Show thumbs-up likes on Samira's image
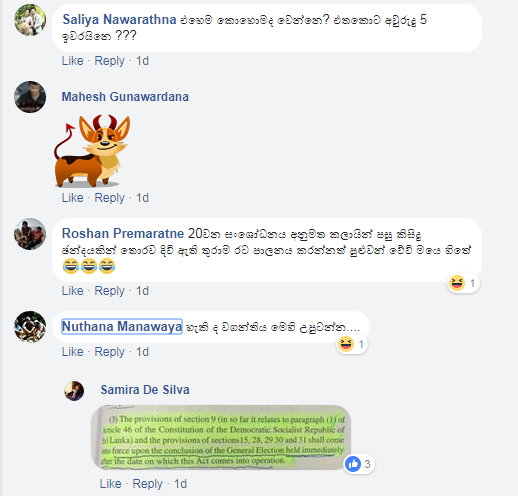Image resolution: width=518 pixels, height=496 pixels. tap(358, 464)
